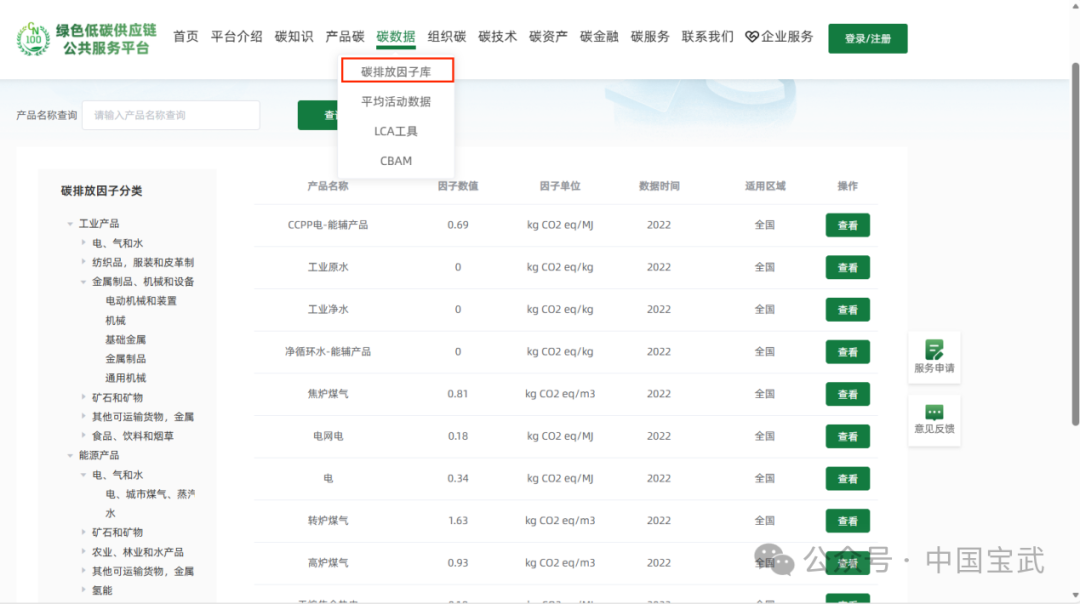Click the 数据时间 column header
This screenshot has height=604, width=1080.
tap(659, 186)
